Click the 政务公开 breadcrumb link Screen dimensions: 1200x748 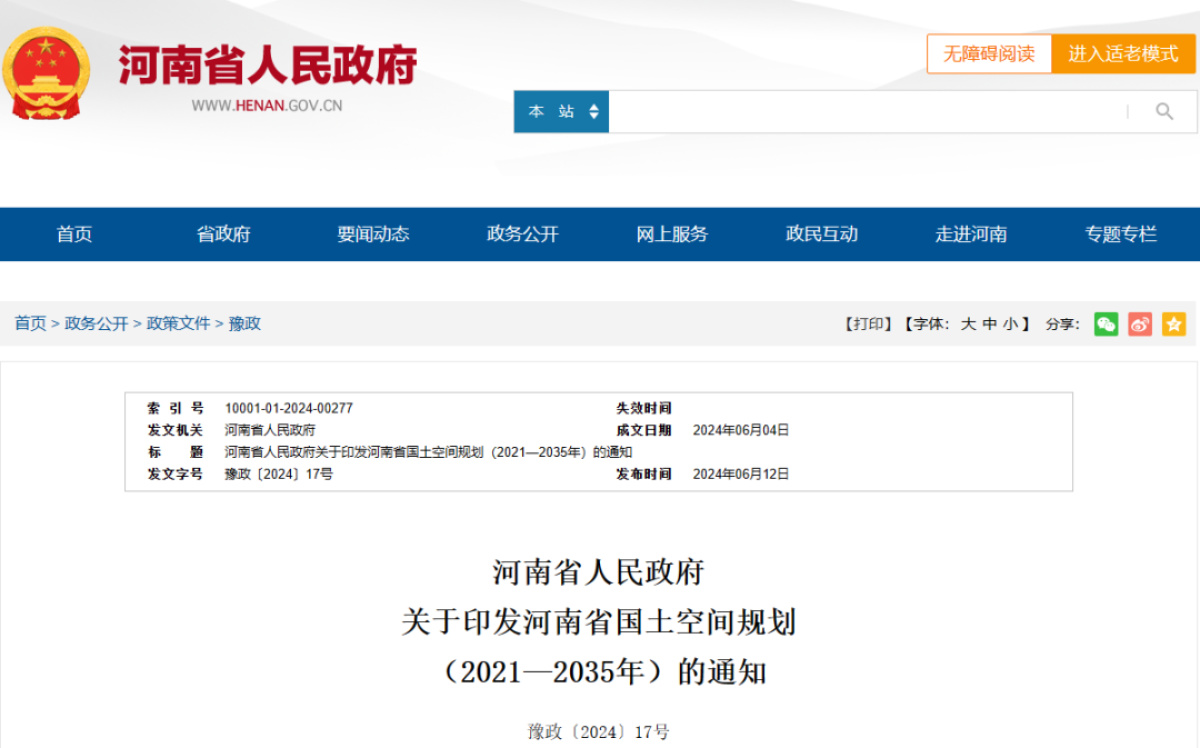[97, 324]
